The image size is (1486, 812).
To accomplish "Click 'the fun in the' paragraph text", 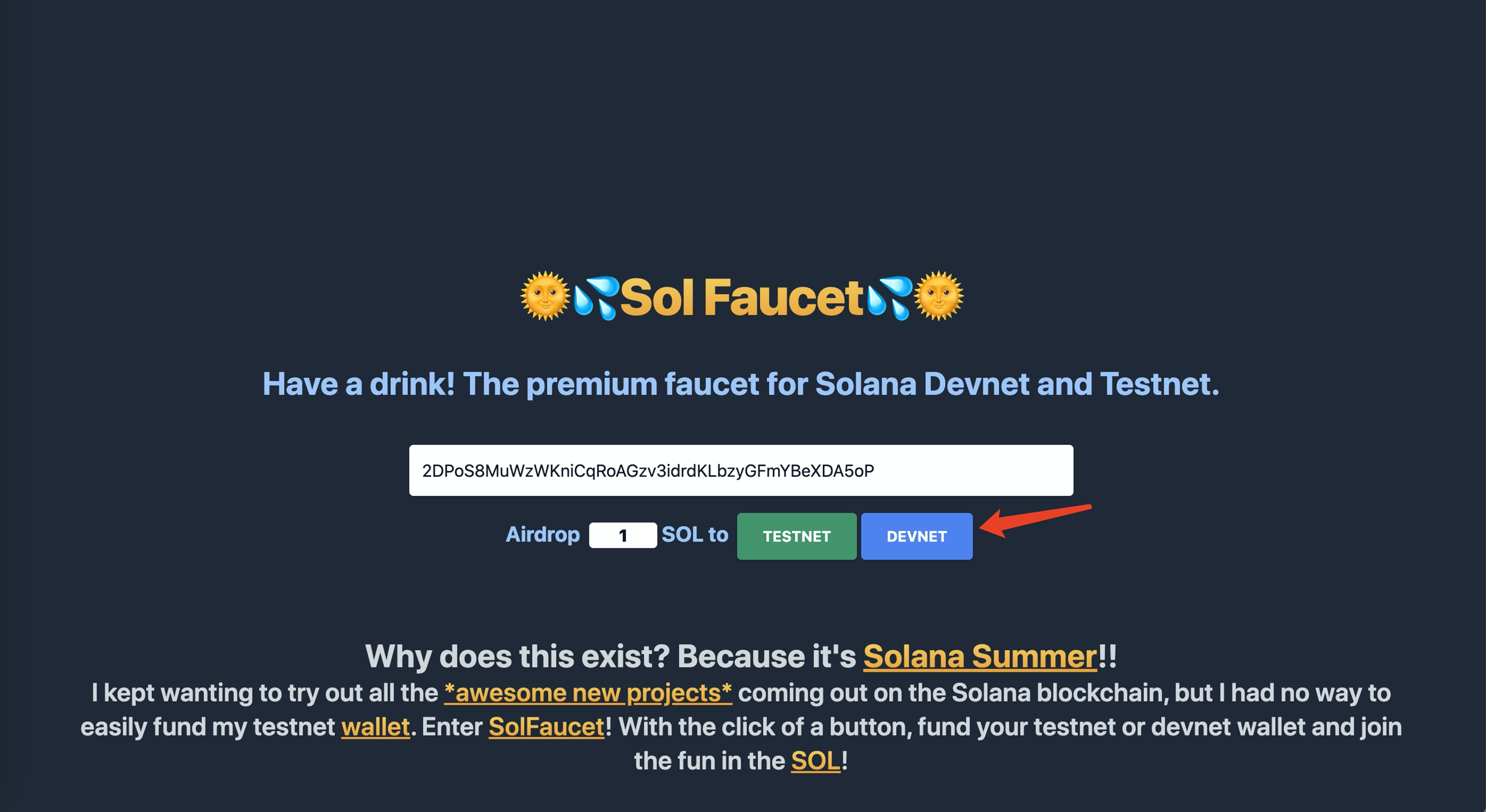I will (x=709, y=761).
